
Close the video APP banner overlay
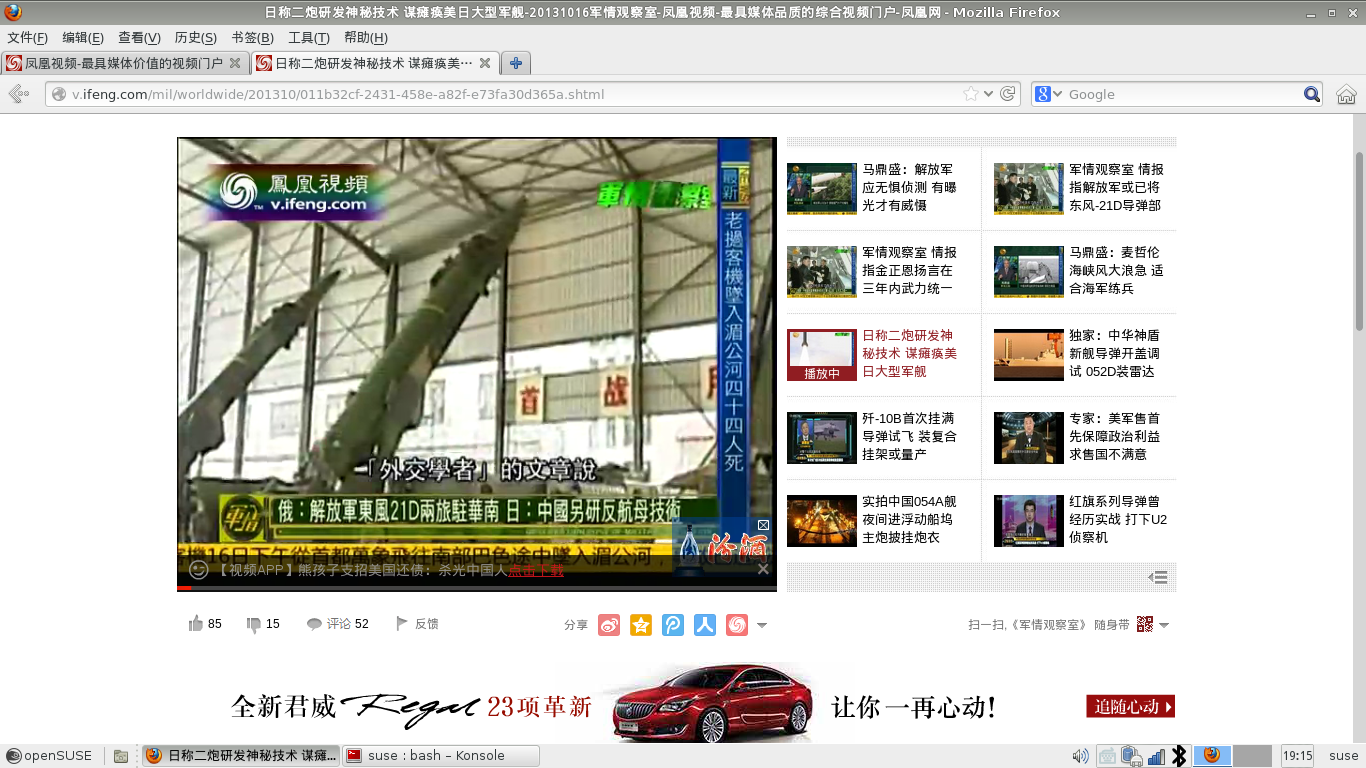pyautogui.click(x=763, y=569)
